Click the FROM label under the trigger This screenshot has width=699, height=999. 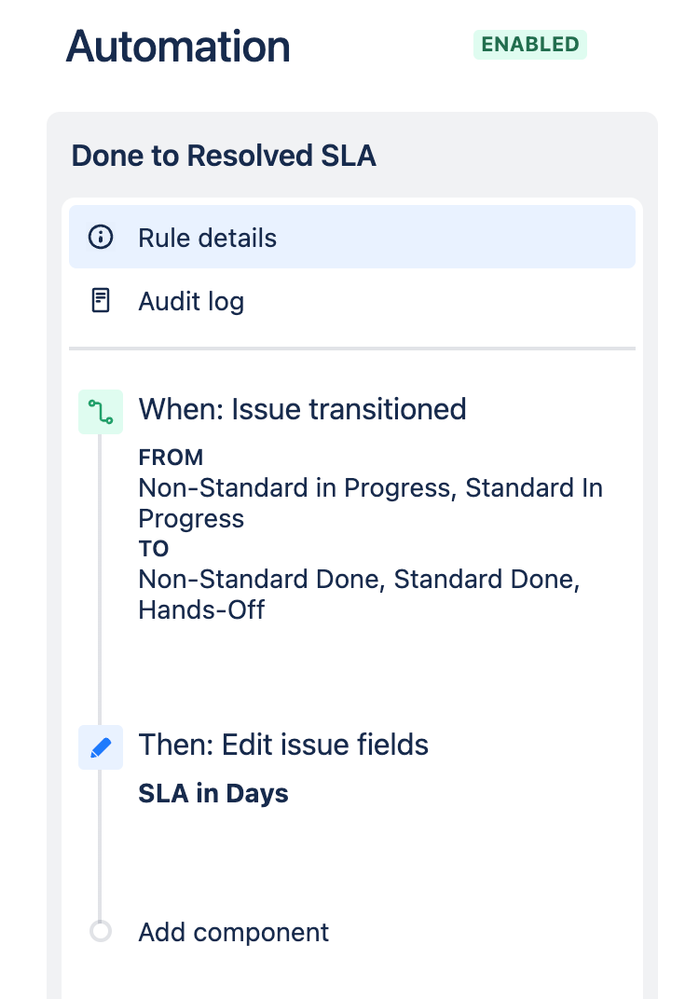pos(171,458)
